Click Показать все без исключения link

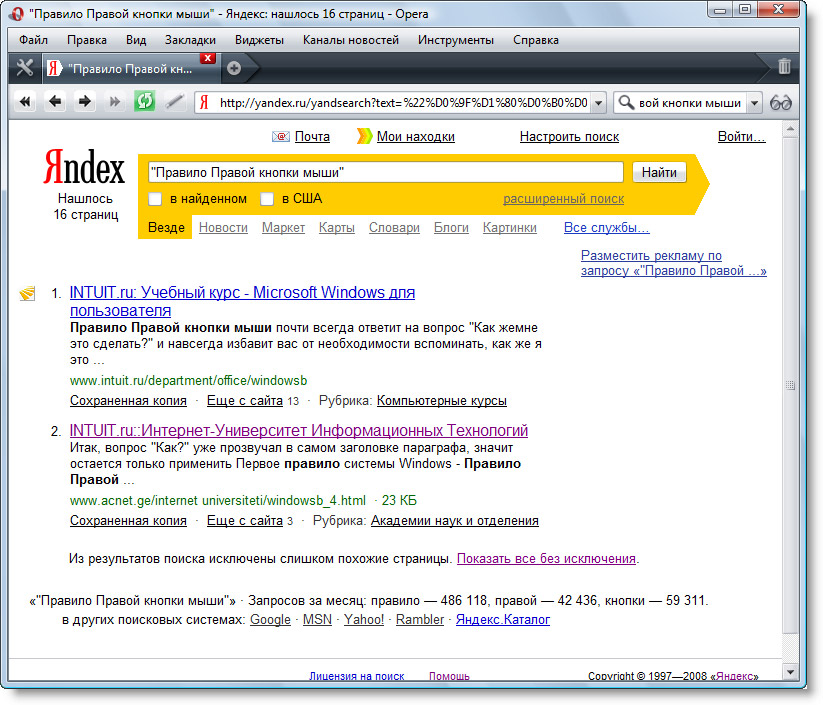coord(546,559)
